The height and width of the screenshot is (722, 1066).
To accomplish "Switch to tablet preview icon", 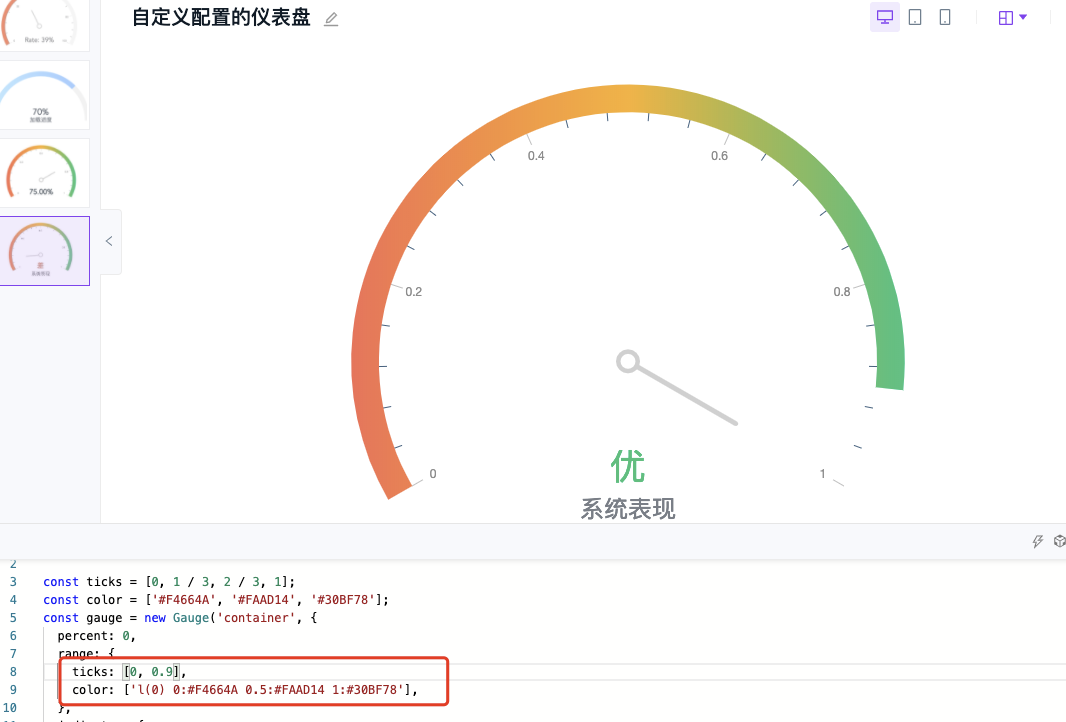I will (914, 17).
